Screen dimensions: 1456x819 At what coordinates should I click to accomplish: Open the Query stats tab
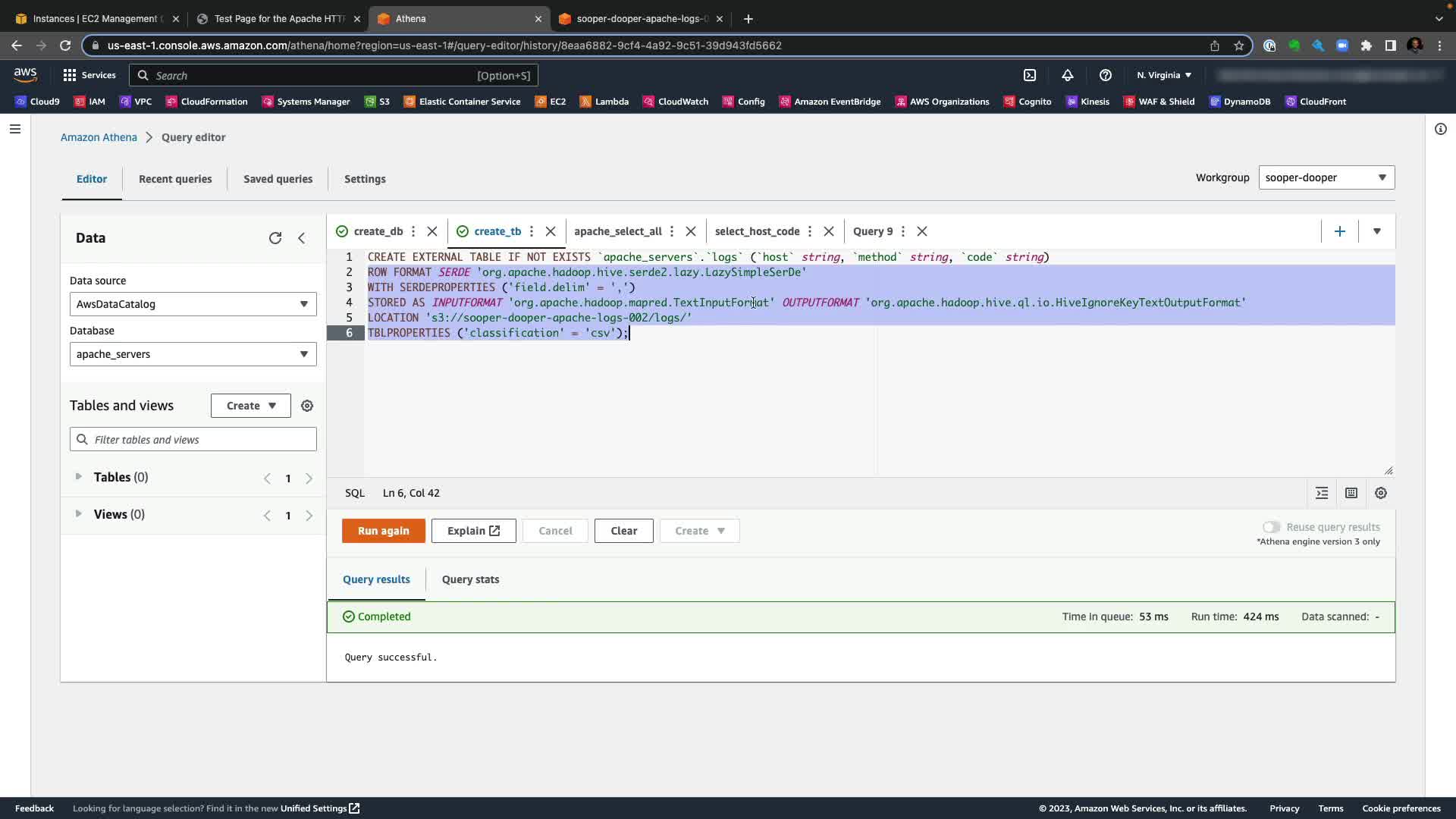[470, 579]
